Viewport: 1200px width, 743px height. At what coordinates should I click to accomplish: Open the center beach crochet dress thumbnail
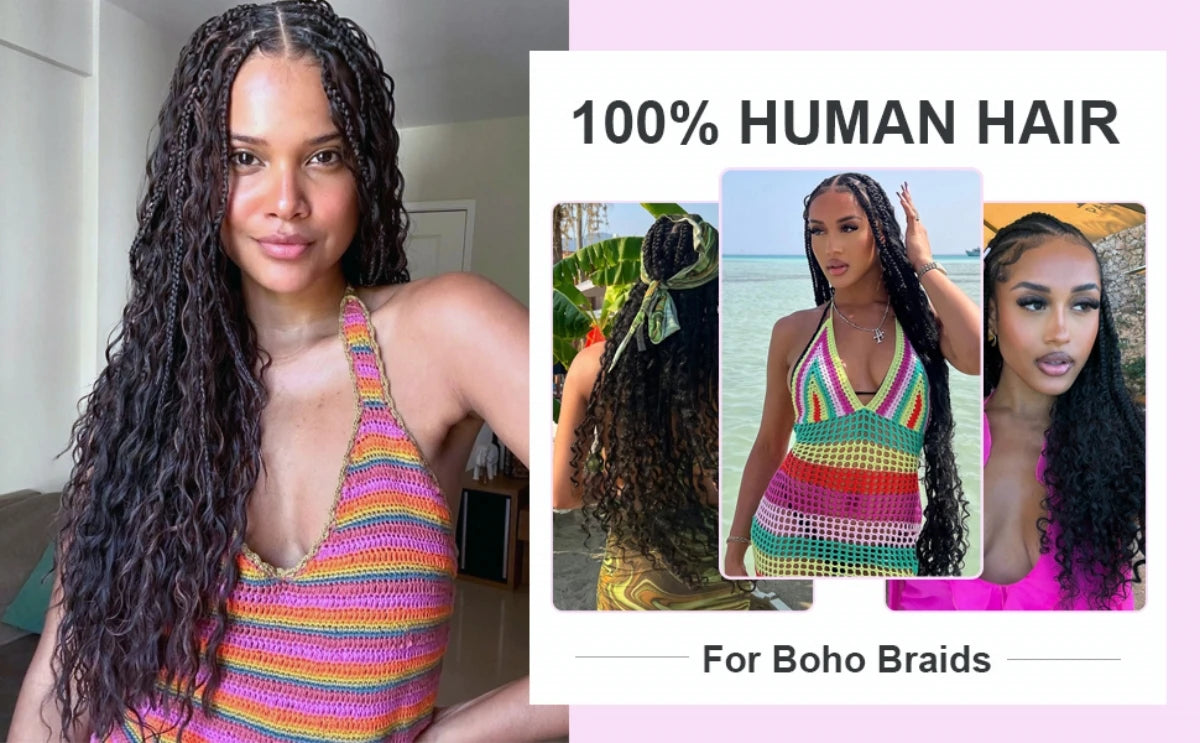point(851,373)
